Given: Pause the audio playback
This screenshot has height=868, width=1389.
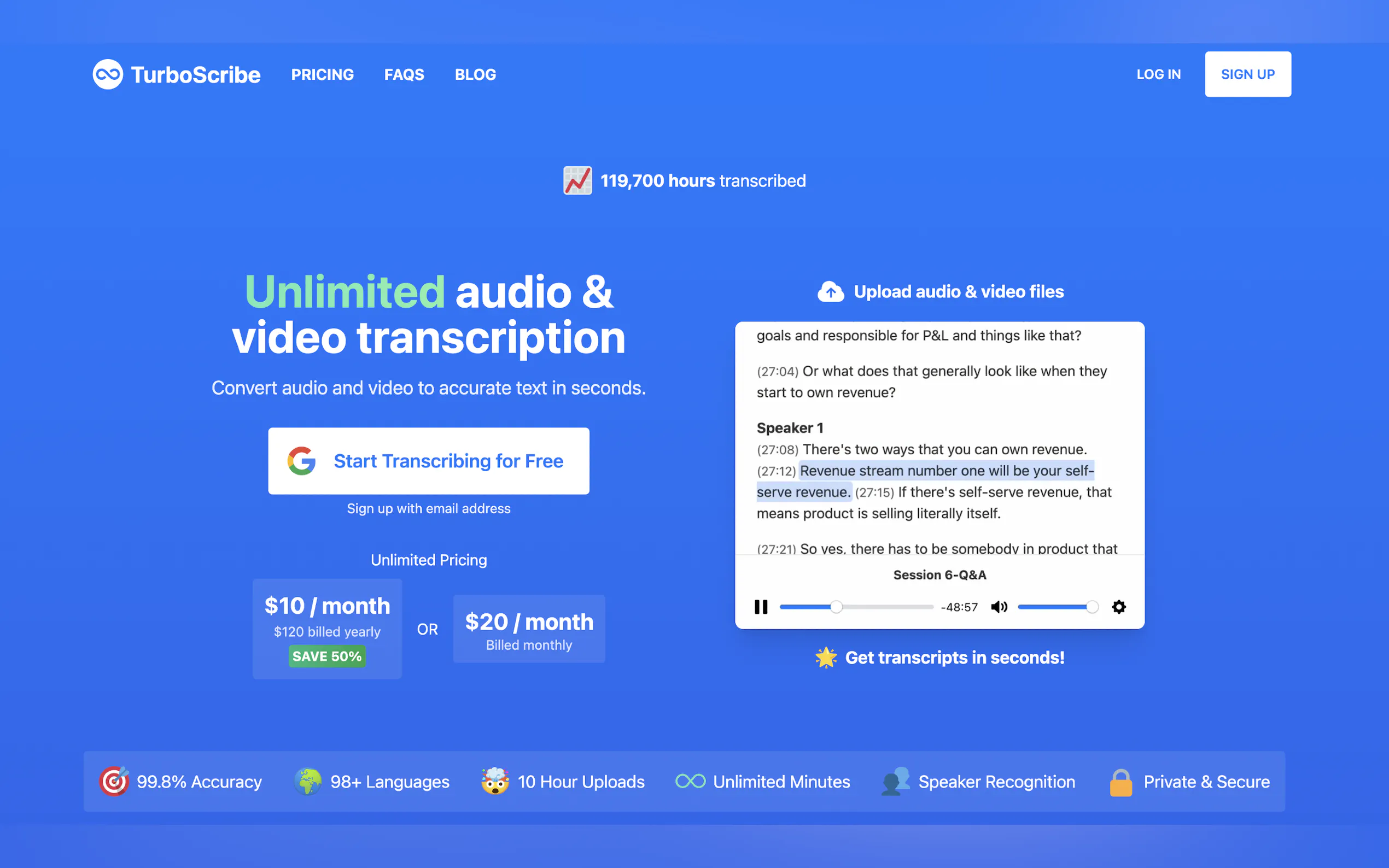Looking at the screenshot, I should tap(761, 607).
